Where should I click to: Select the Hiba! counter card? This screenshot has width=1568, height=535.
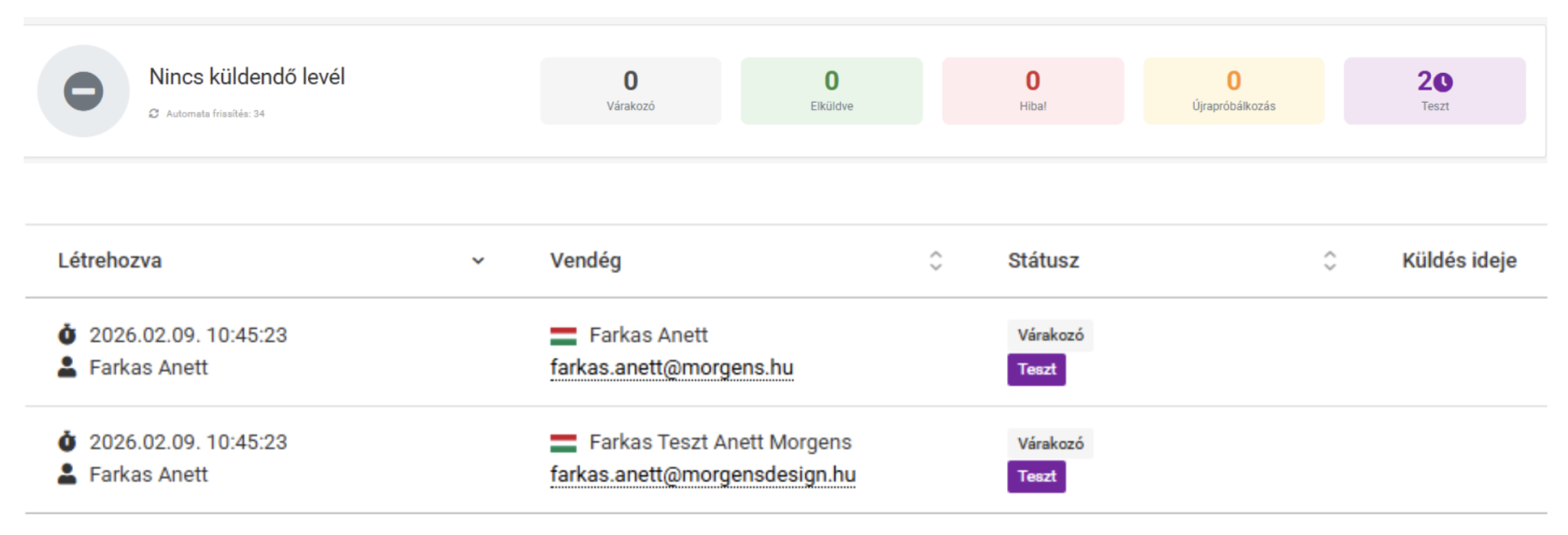(x=1032, y=92)
